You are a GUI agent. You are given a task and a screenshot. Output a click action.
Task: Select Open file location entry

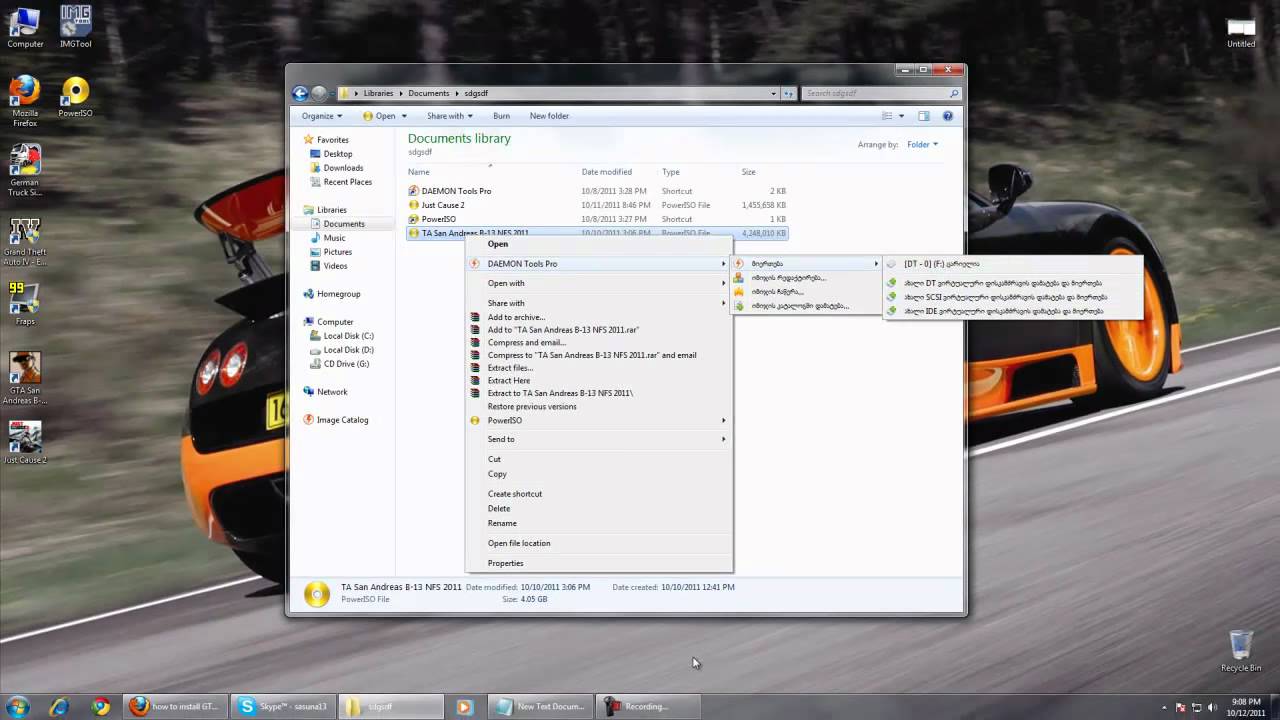598,543
